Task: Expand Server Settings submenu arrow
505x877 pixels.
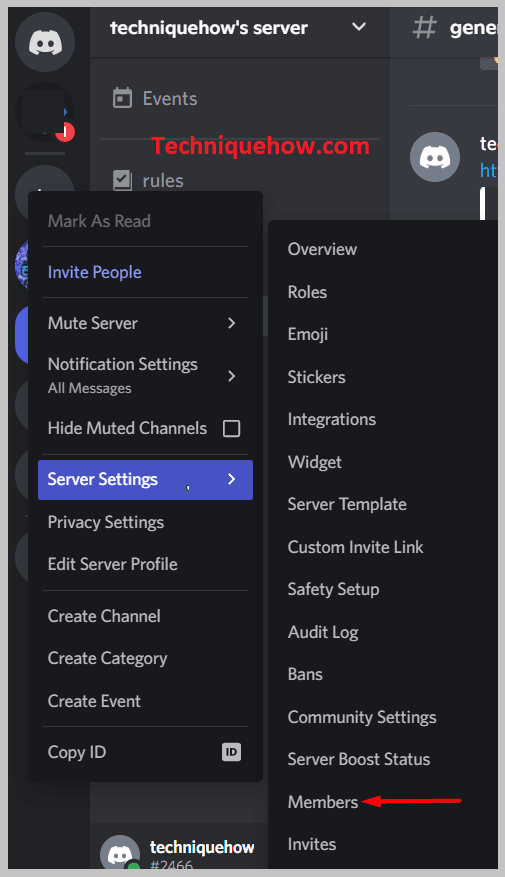Action: pos(232,479)
